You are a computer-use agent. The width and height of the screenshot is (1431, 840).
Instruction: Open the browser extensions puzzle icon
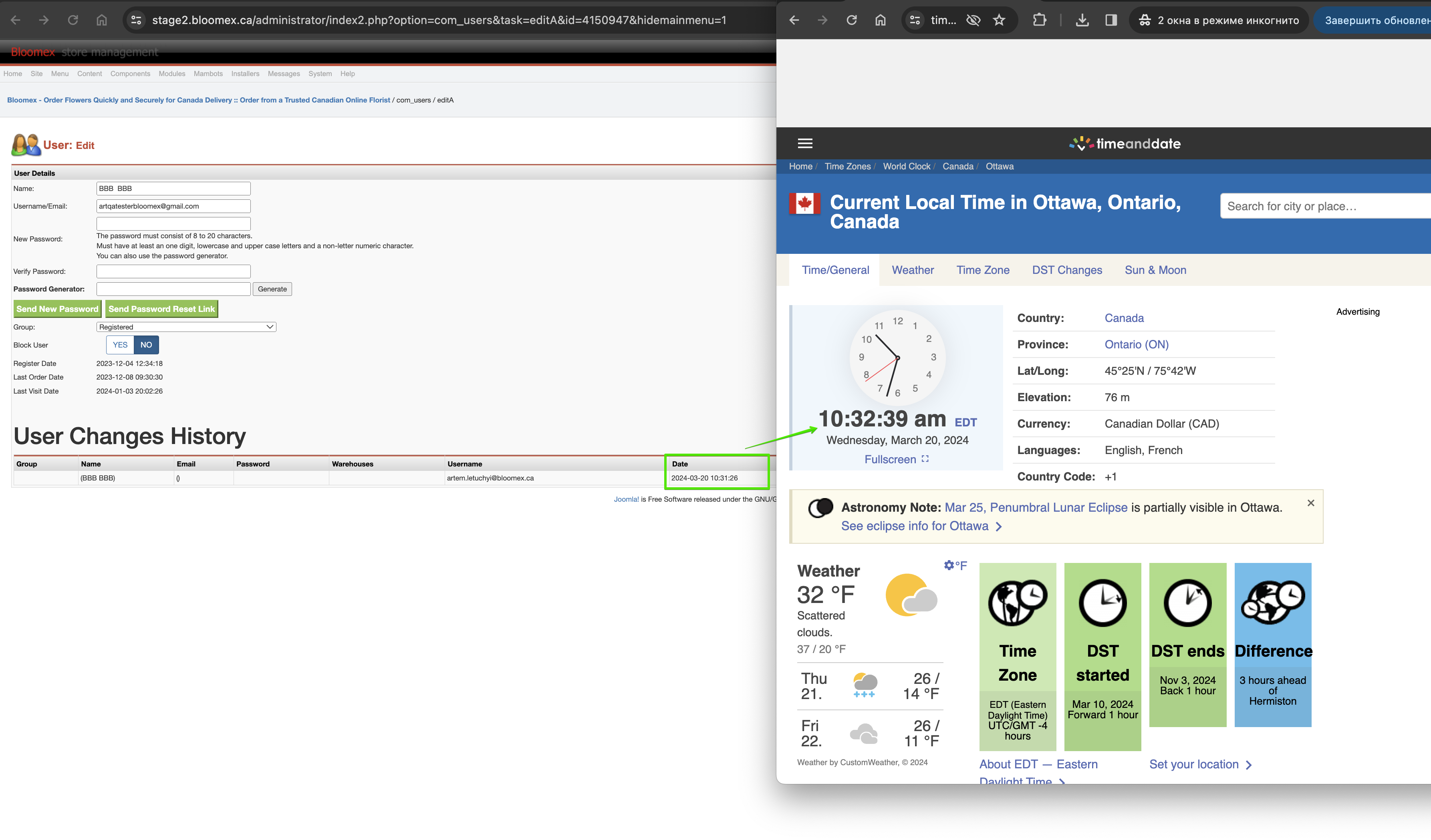(x=1039, y=20)
